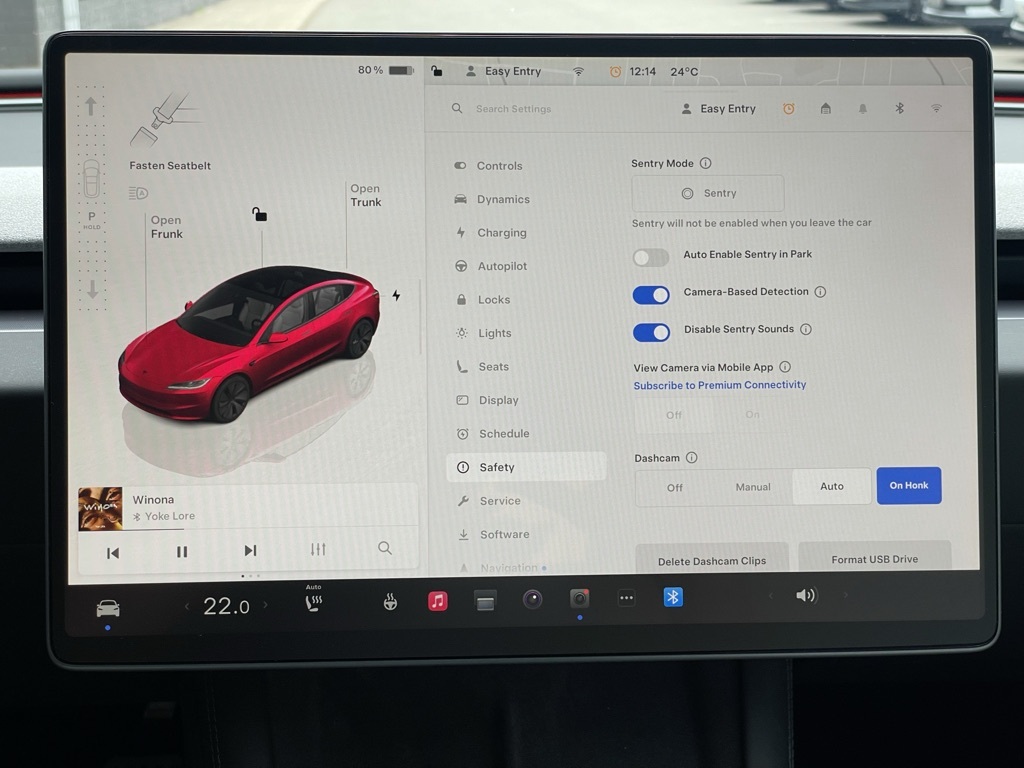This screenshot has height=768, width=1024.
Task: Click the volume speaker icon
Action: tap(805, 596)
